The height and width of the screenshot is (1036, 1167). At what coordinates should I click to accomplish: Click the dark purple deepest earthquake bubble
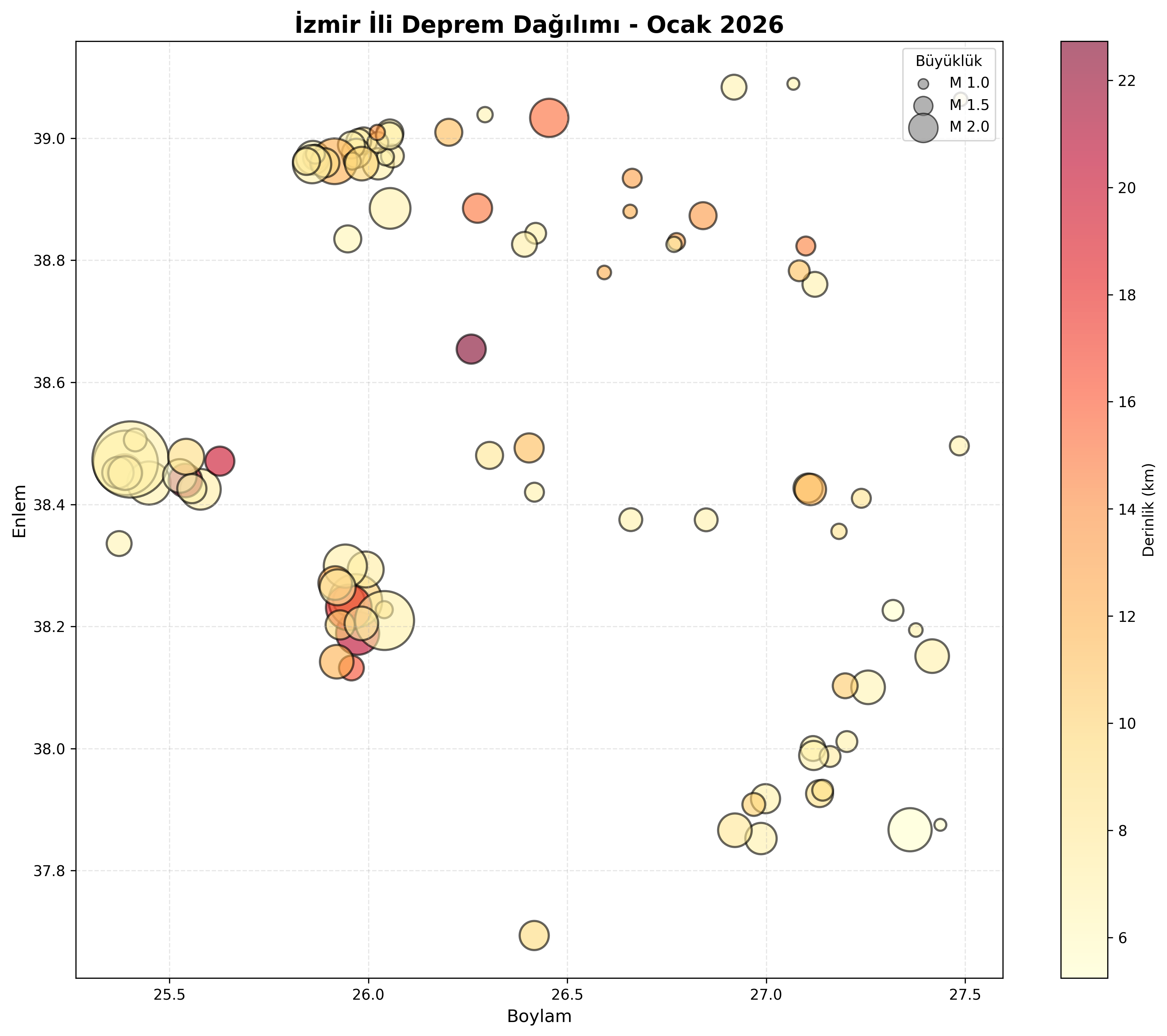[x=471, y=349]
